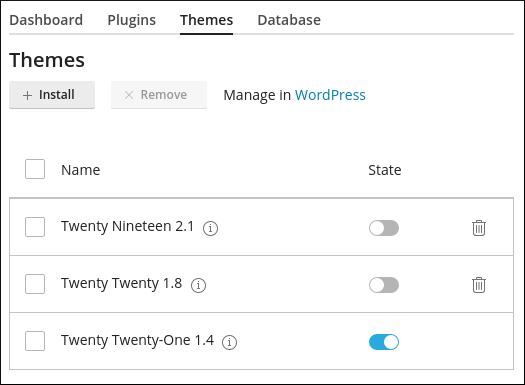The height and width of the screenshot is (385, 525).
Task: Click the Twenty Twenty 1.8 theme name
Action: (121, 284)
